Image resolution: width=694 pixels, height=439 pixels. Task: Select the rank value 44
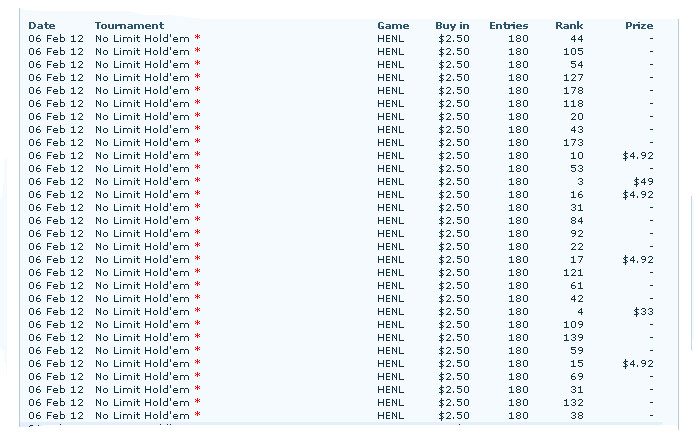point(577,39)
